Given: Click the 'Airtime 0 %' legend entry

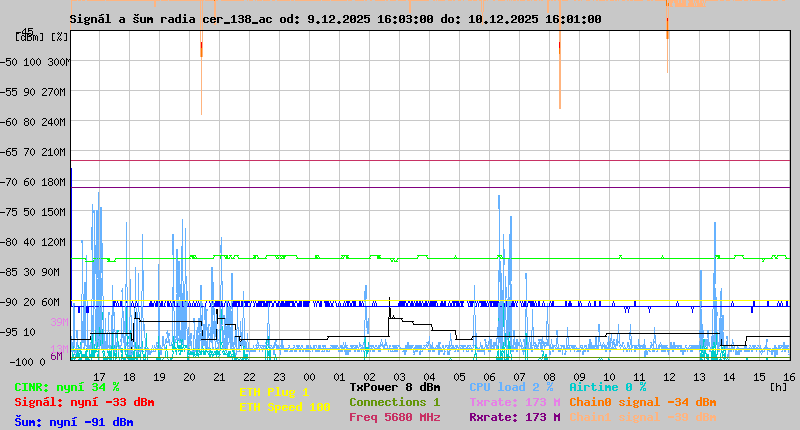Looking at the screenshot, I should (x=608, y=388).
